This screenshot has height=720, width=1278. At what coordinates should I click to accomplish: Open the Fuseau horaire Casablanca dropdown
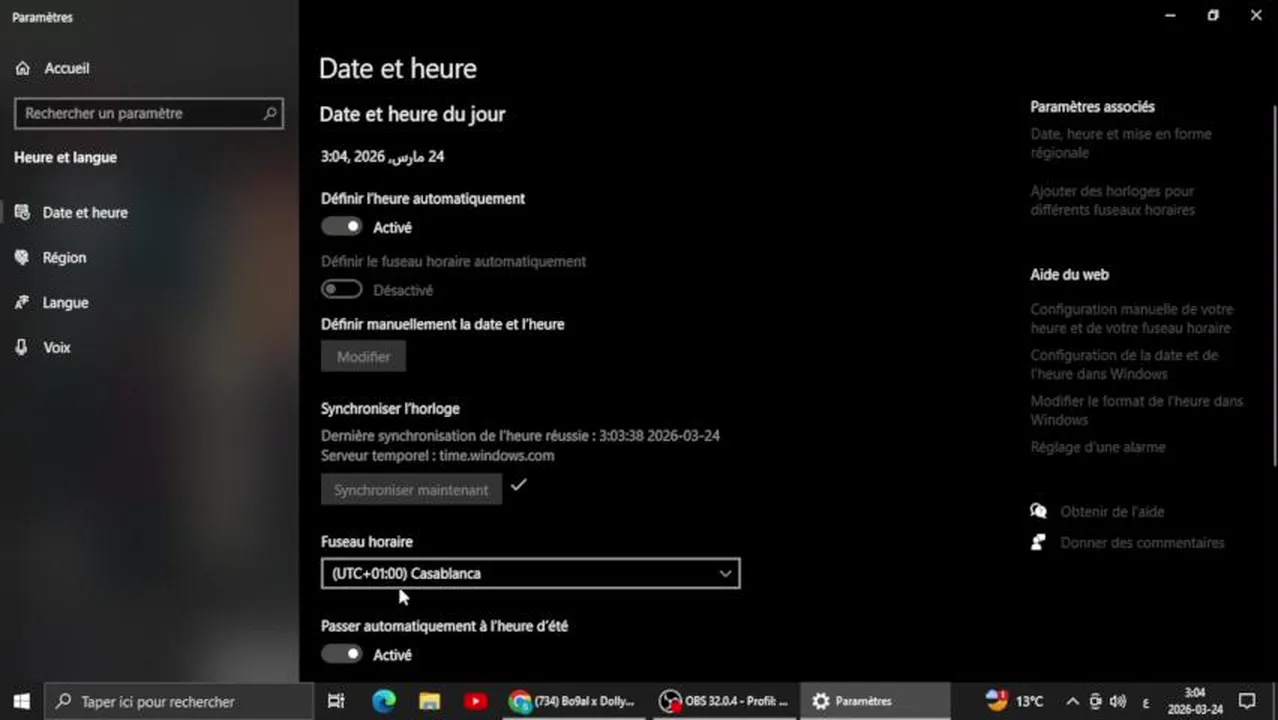coord(530,573)
